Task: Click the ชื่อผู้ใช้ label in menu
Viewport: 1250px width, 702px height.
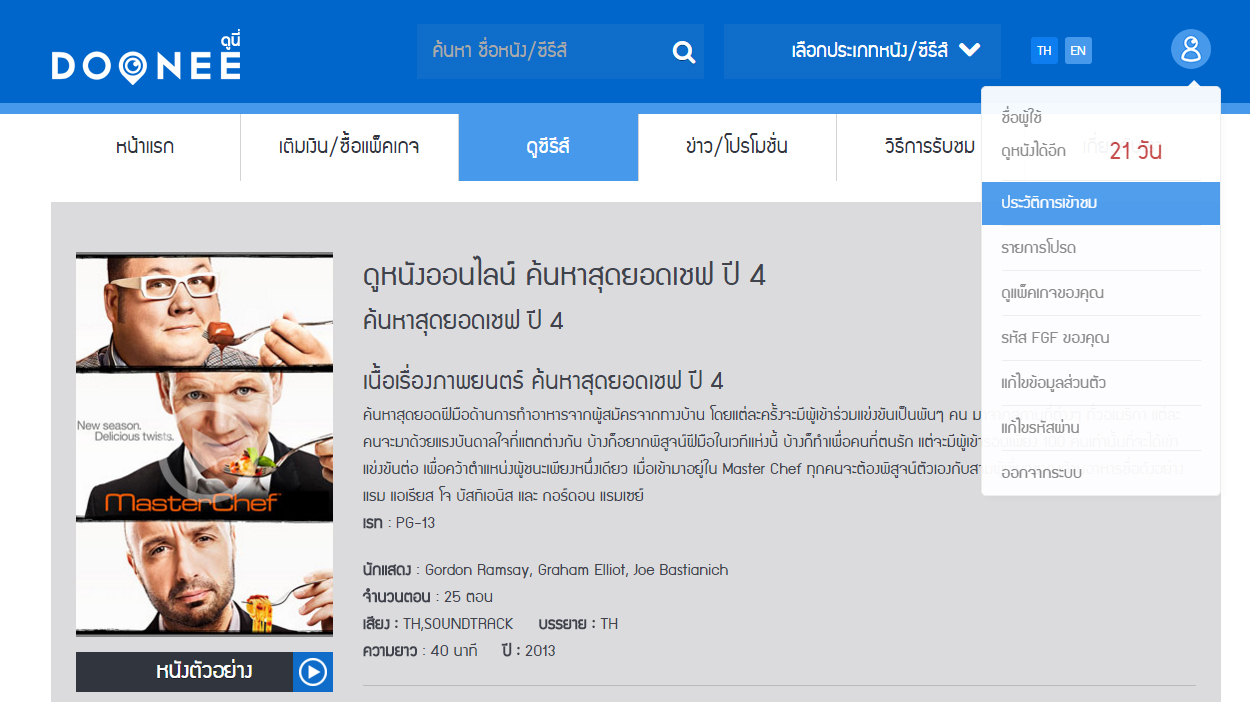Action: [x=1022, y=118]
